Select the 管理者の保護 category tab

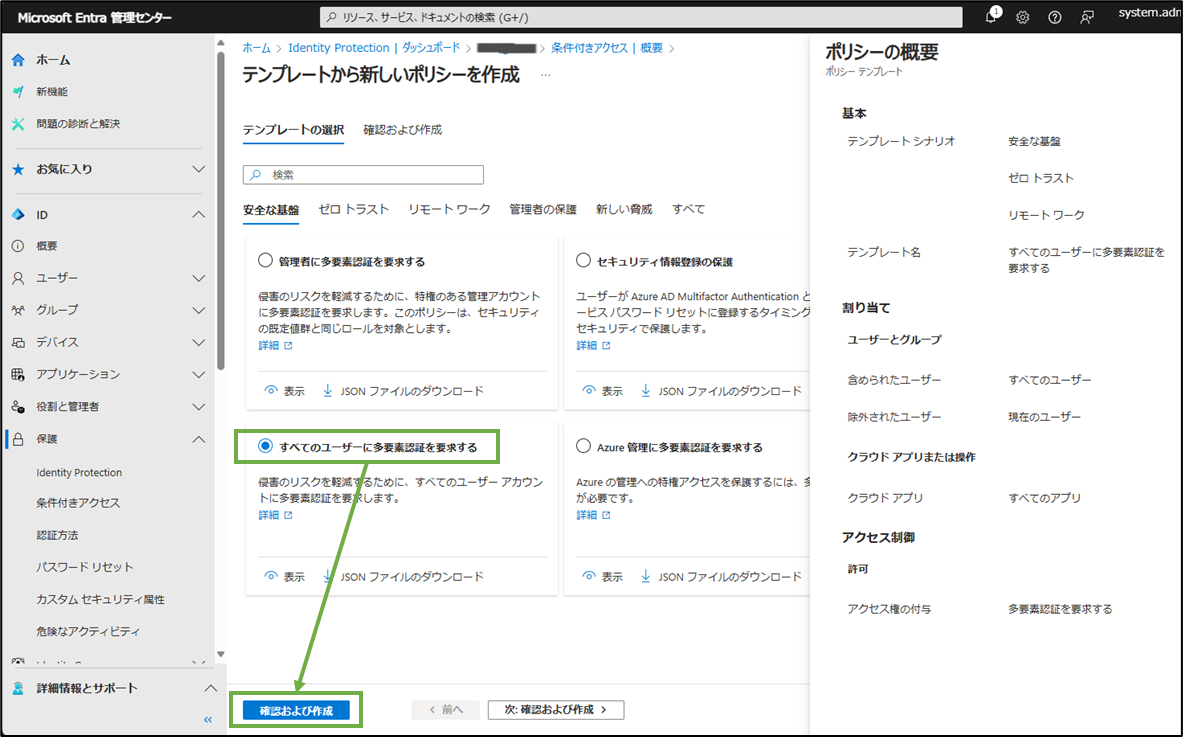click(542, 209)
